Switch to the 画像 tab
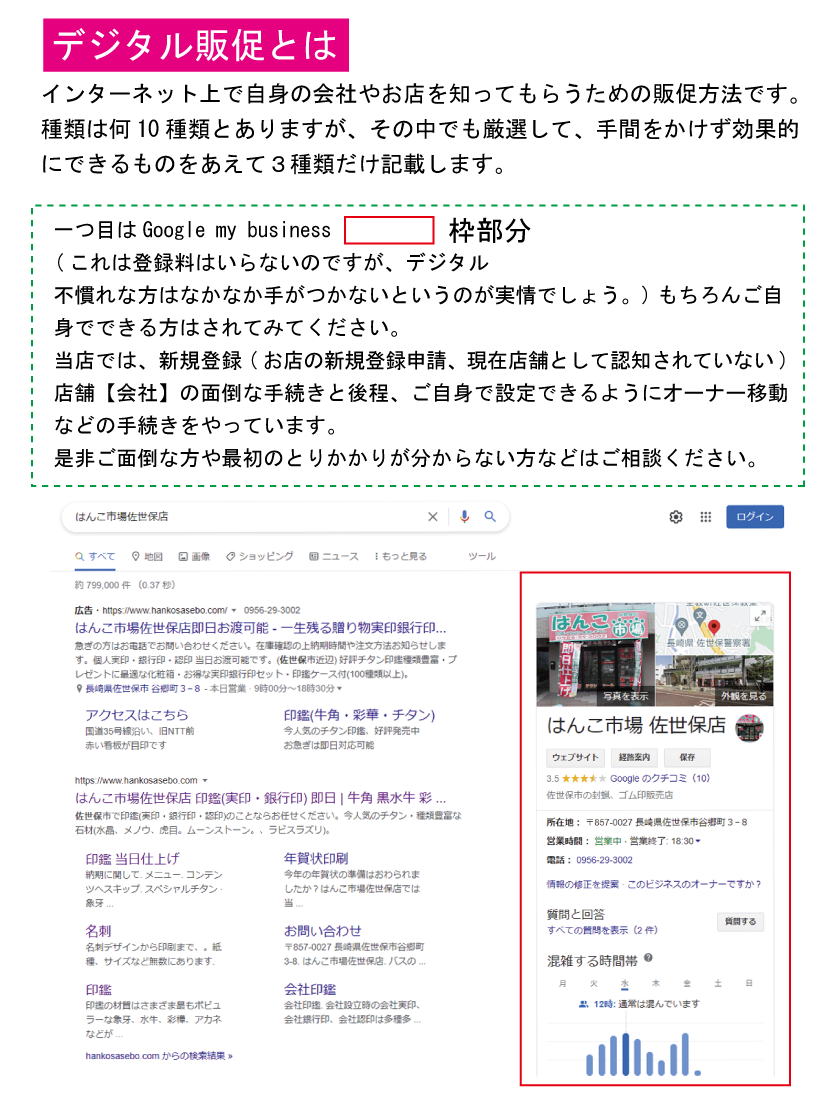The image size is (838, 1111). pos(194,556)
